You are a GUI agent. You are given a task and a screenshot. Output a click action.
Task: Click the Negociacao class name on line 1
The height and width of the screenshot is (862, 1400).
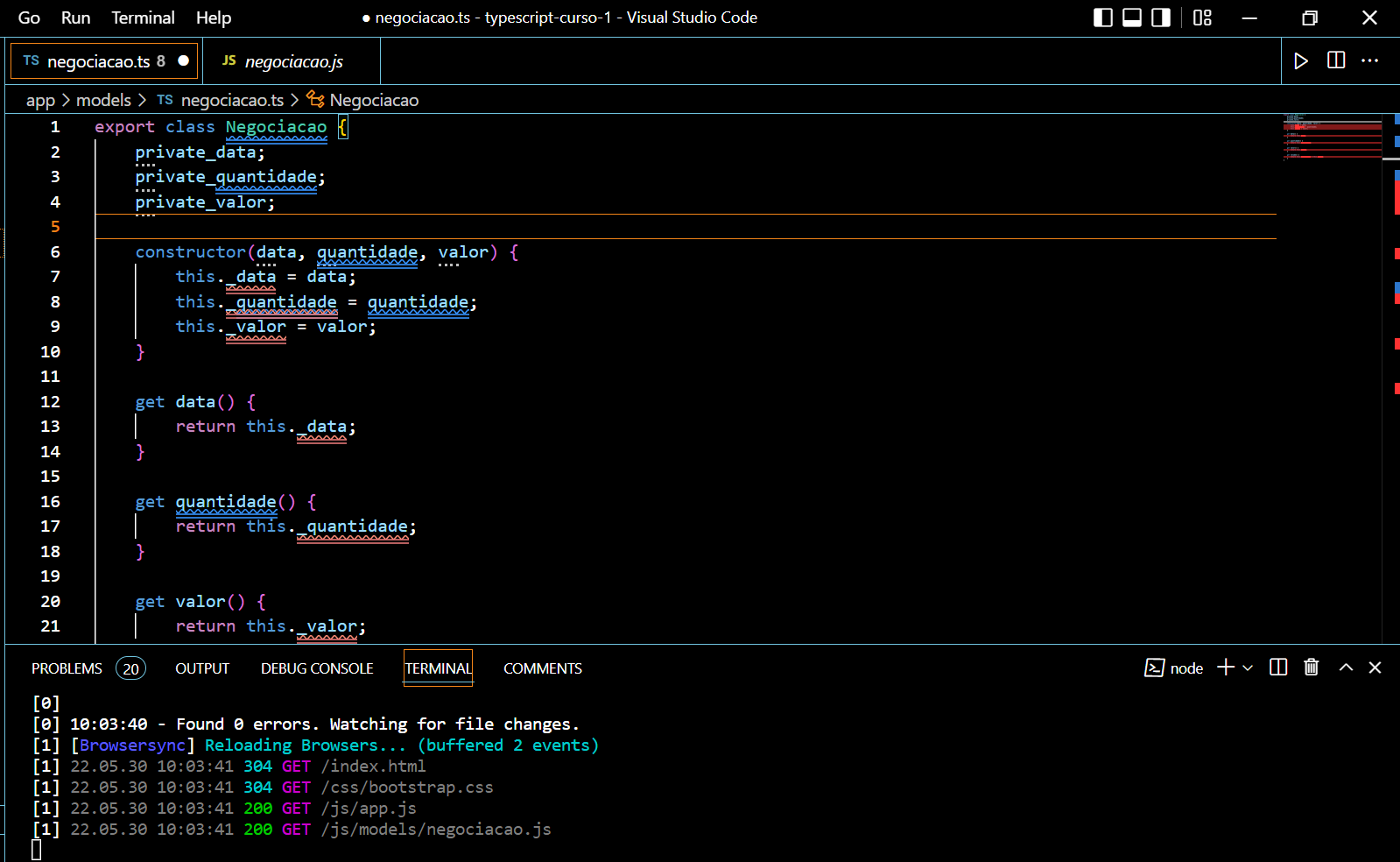tap(276, 127)
